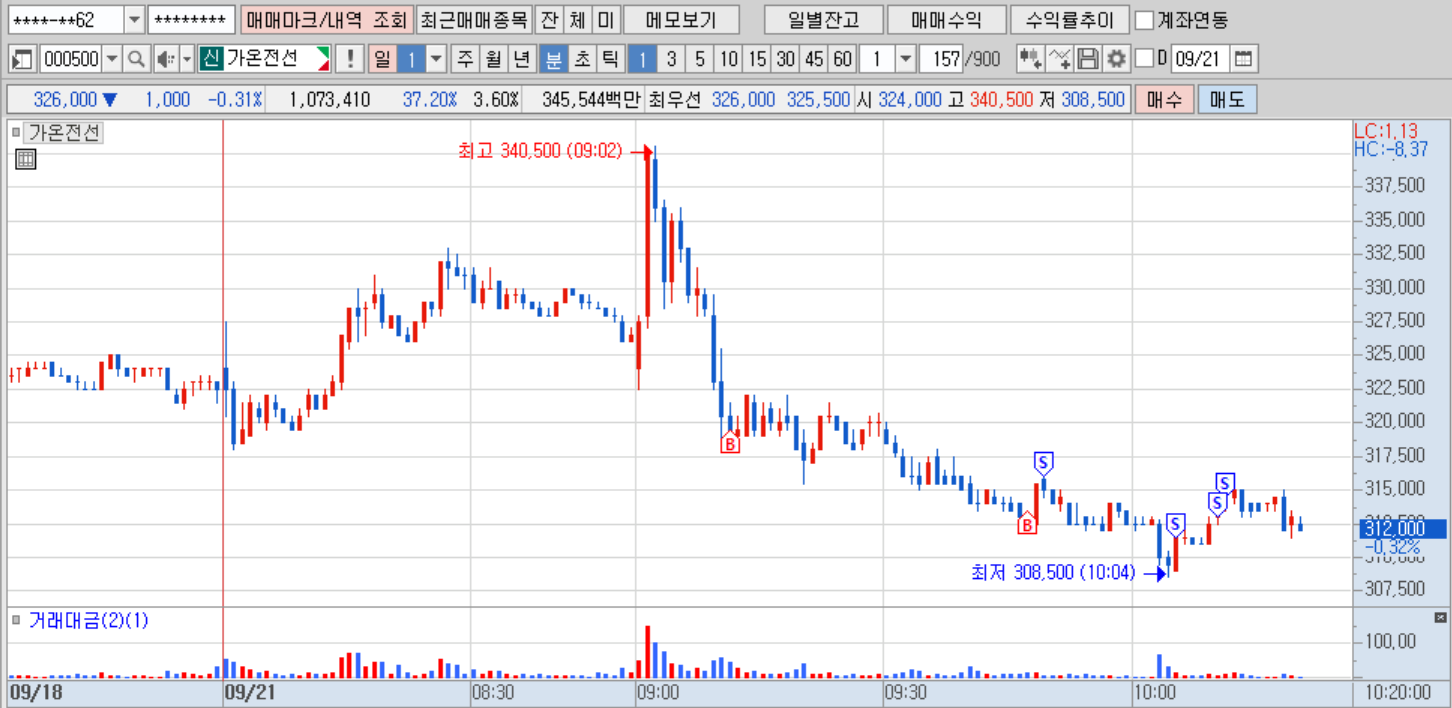This screenshot has width=1452, height=708.
Task: Expand the speaker options dropdown arrow
Action: tap(186, 59)
